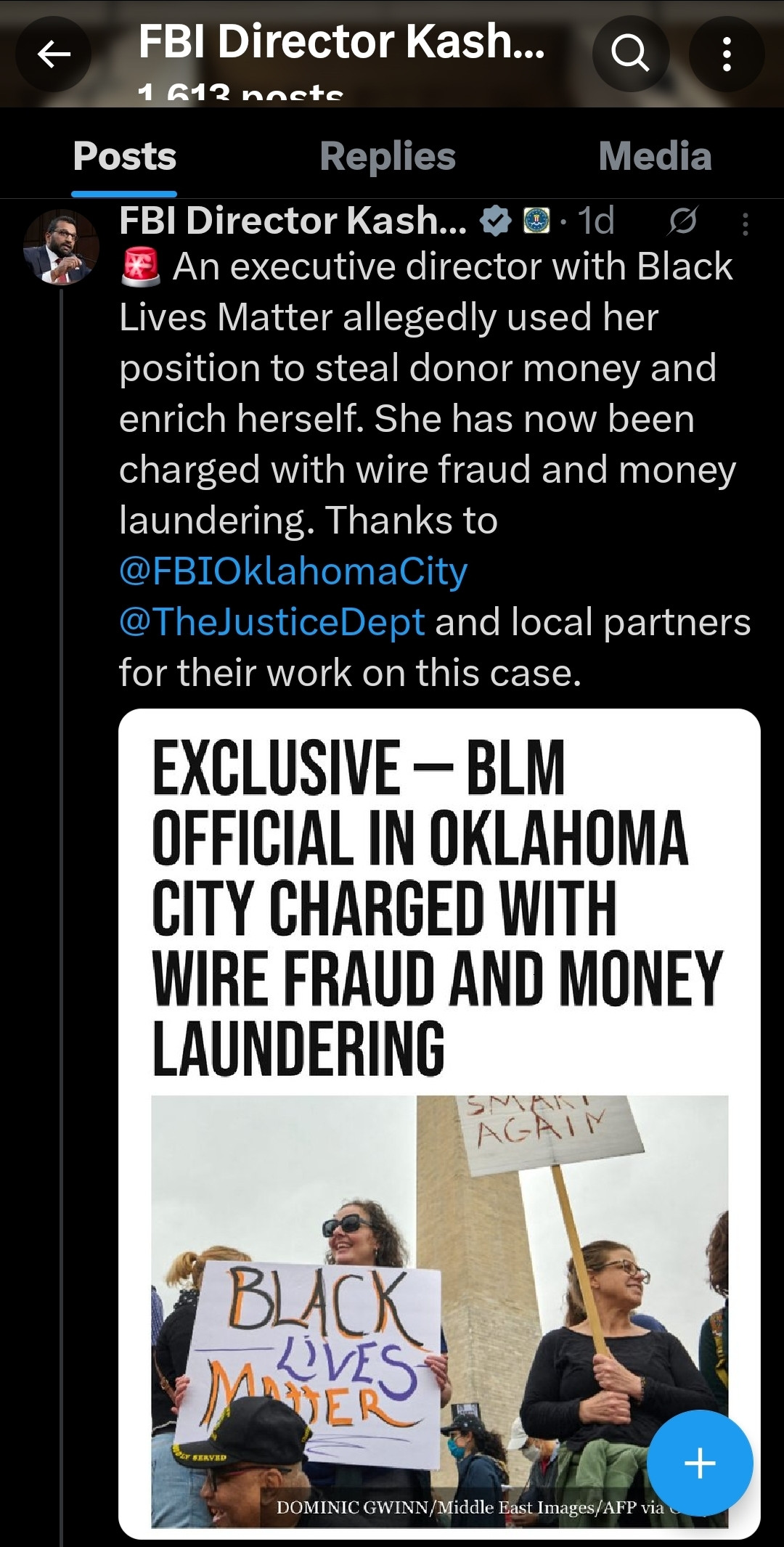Tap the Black Lives Matter protest photo

click(438, 1307)
